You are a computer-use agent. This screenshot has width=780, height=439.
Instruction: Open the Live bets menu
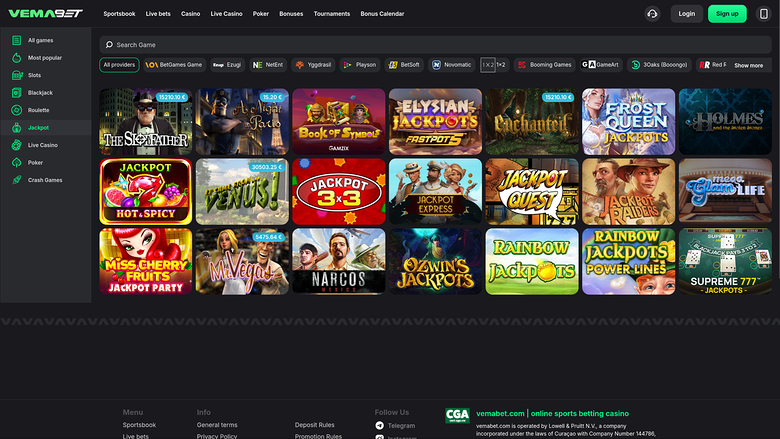tap(158, 14)
